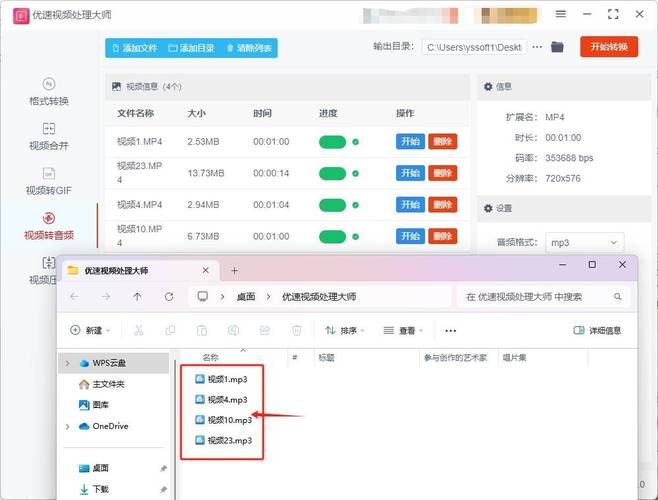Select 图库 in navigation pane
The height and width of the screenshot is (500, 658).
(94, 405)
